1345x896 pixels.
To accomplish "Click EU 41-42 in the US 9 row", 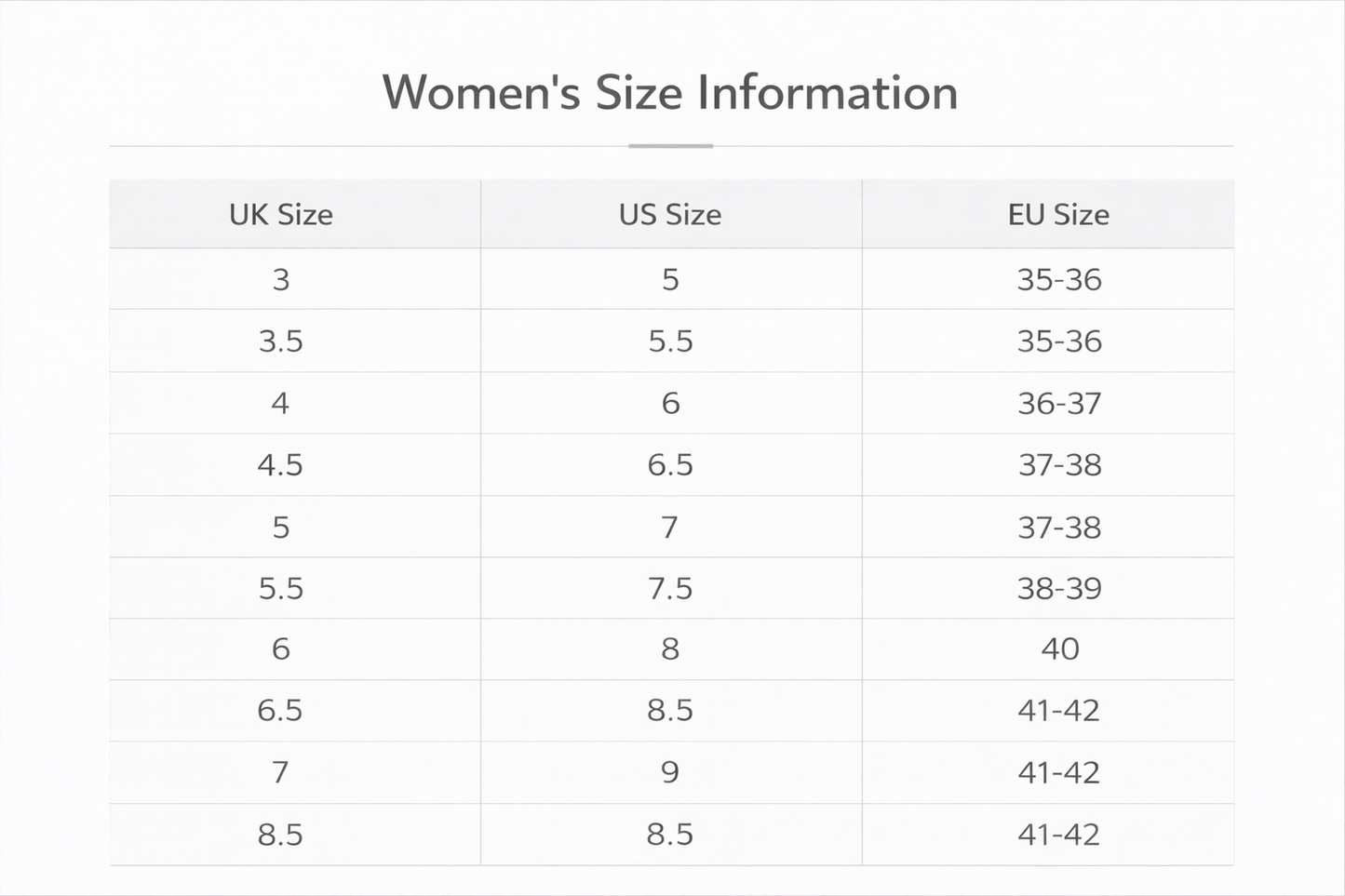I will (x=1059, y=772).
